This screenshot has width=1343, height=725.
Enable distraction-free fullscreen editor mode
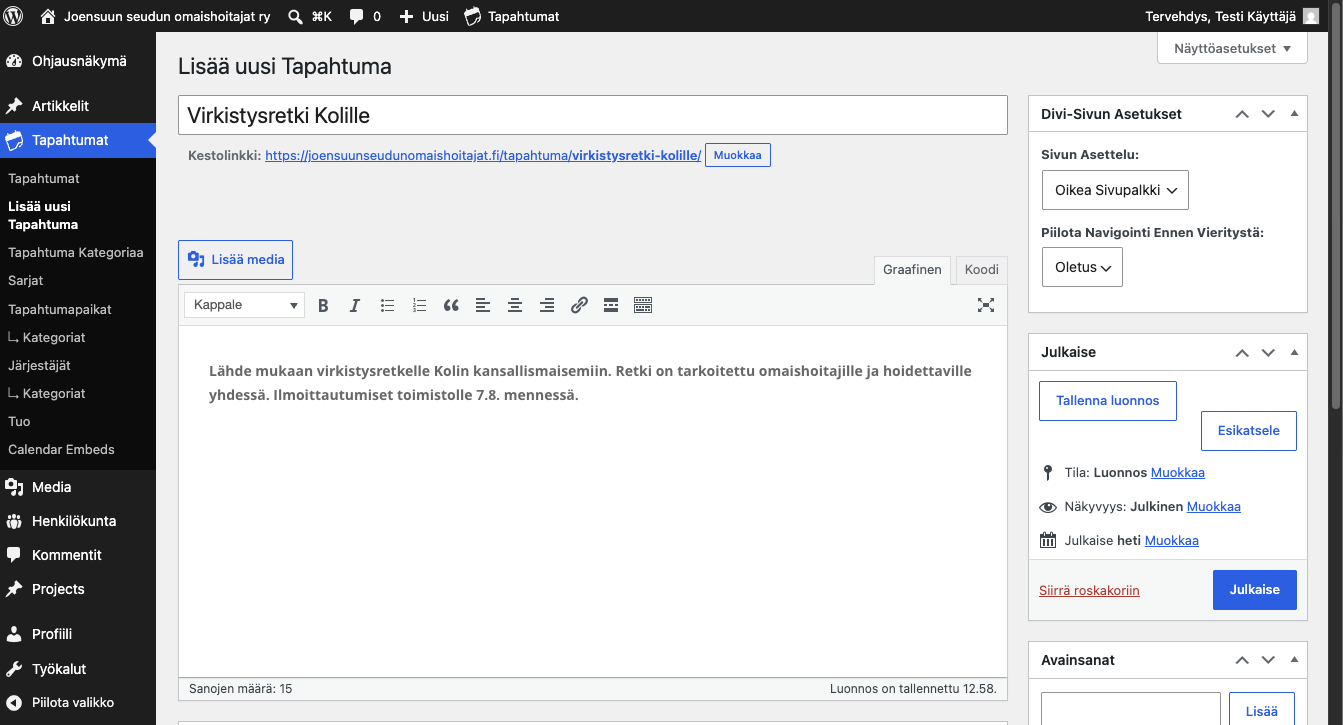[986, 305]
